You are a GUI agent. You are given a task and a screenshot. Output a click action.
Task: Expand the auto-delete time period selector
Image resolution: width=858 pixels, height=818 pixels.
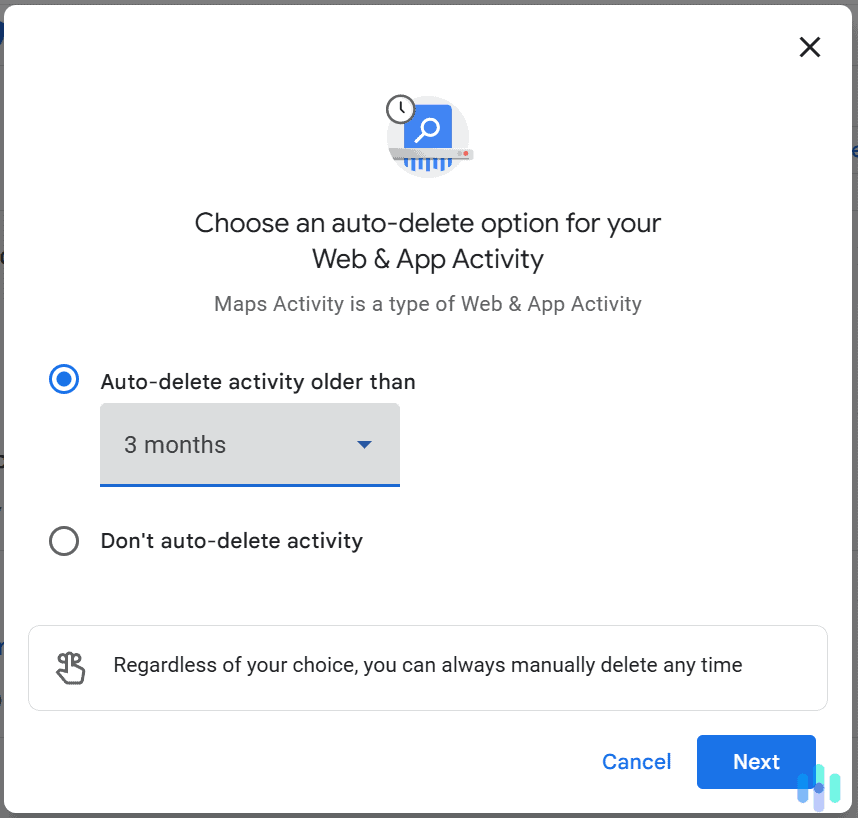pos(250,444)
